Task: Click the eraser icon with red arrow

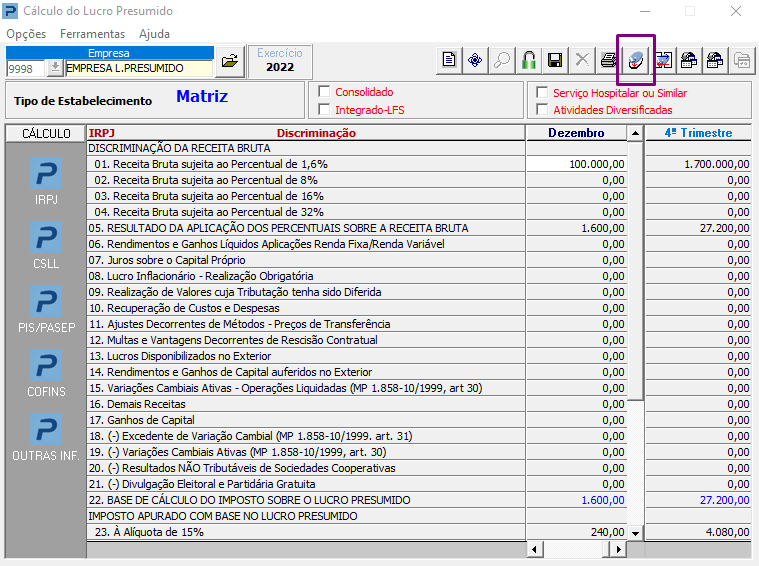Action: click(x=636, y=61)
